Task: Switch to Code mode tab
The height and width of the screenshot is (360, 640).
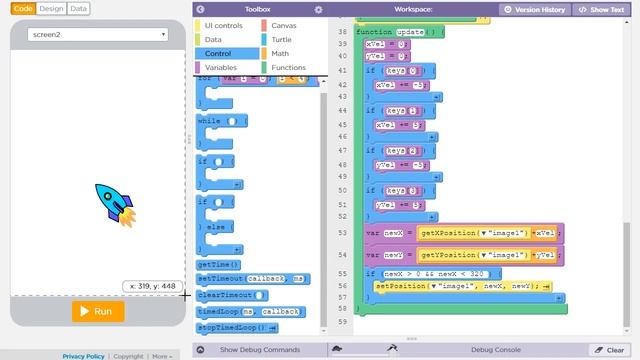Action: pos(23,9)
